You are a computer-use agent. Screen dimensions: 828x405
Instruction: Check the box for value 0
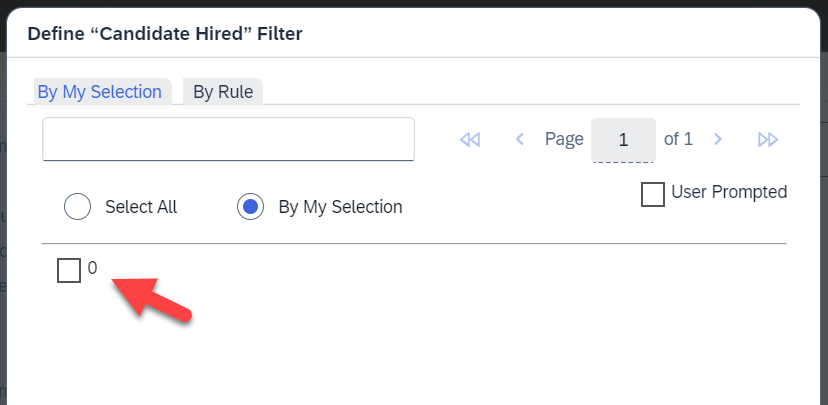[x=69, y=270]
